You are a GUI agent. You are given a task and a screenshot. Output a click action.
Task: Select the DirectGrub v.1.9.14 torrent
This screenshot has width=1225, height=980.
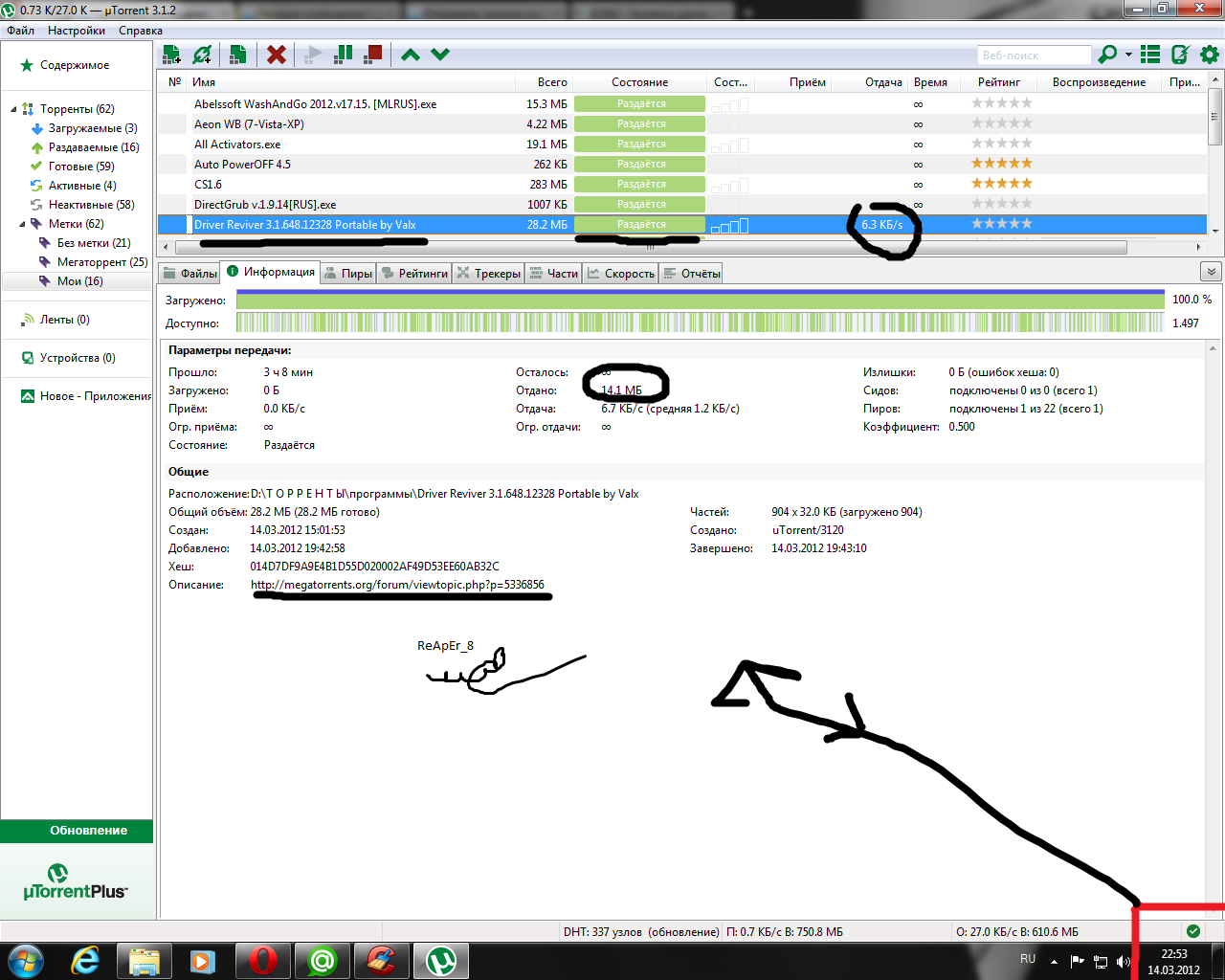pos(682,204)
